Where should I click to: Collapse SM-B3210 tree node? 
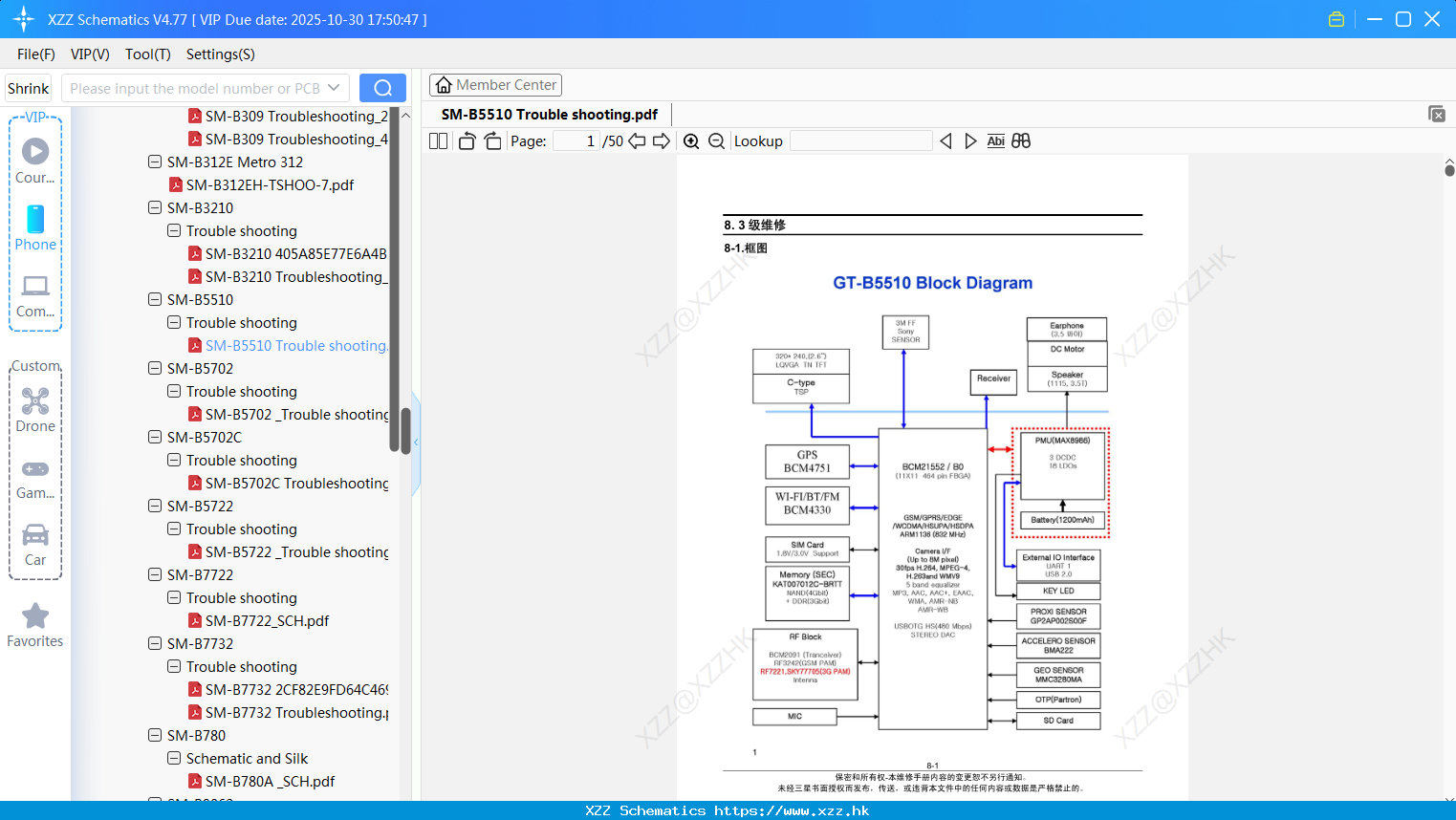(x=155, y=207)
